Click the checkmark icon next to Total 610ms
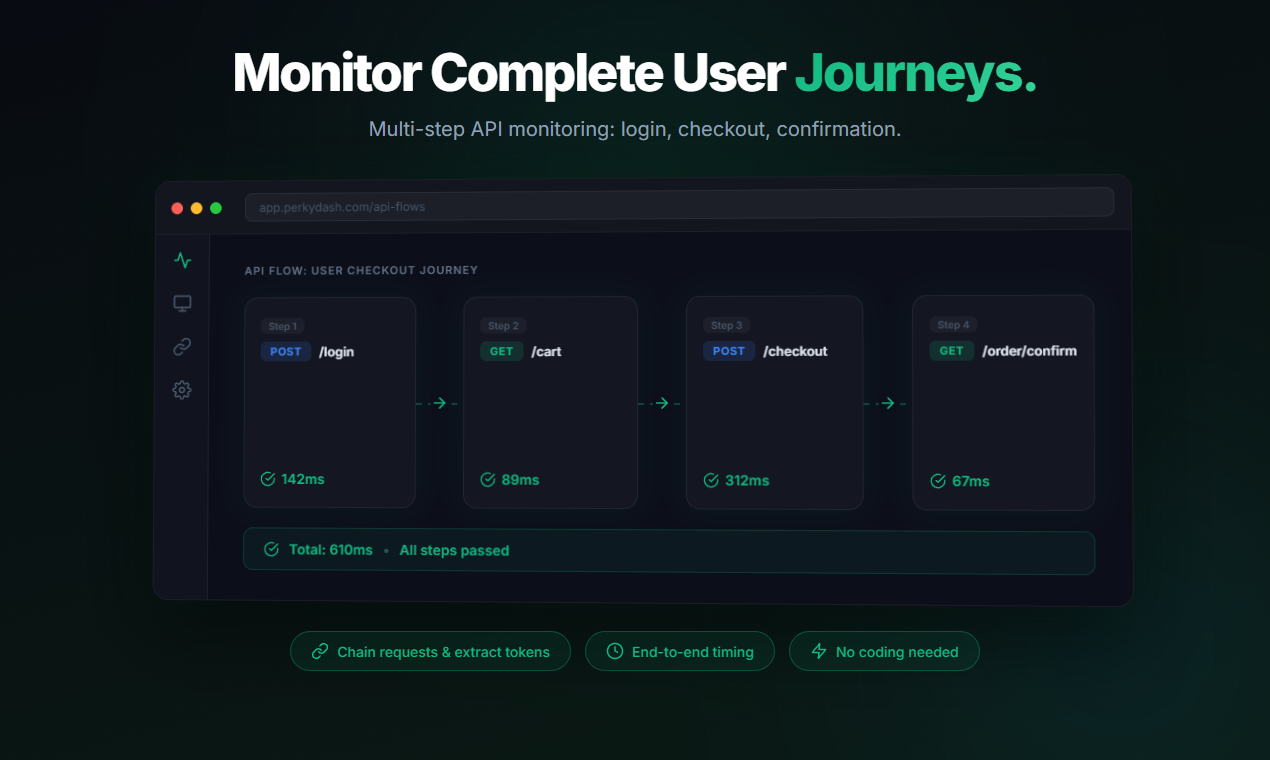The height and width of the screenshot is (760, 1270). point(270,549)
